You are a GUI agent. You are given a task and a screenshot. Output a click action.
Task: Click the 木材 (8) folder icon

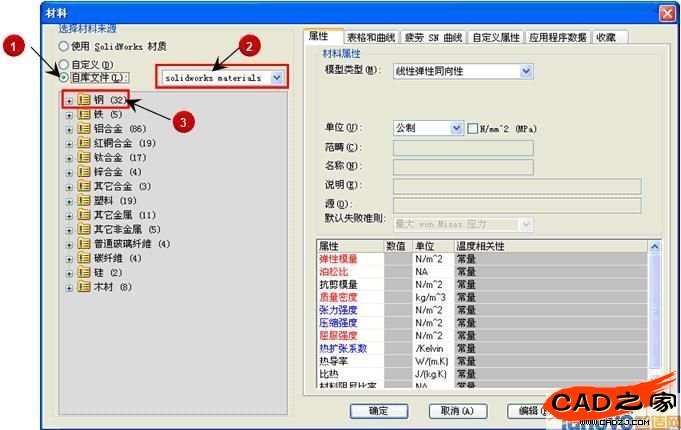[x=84, y=287]
